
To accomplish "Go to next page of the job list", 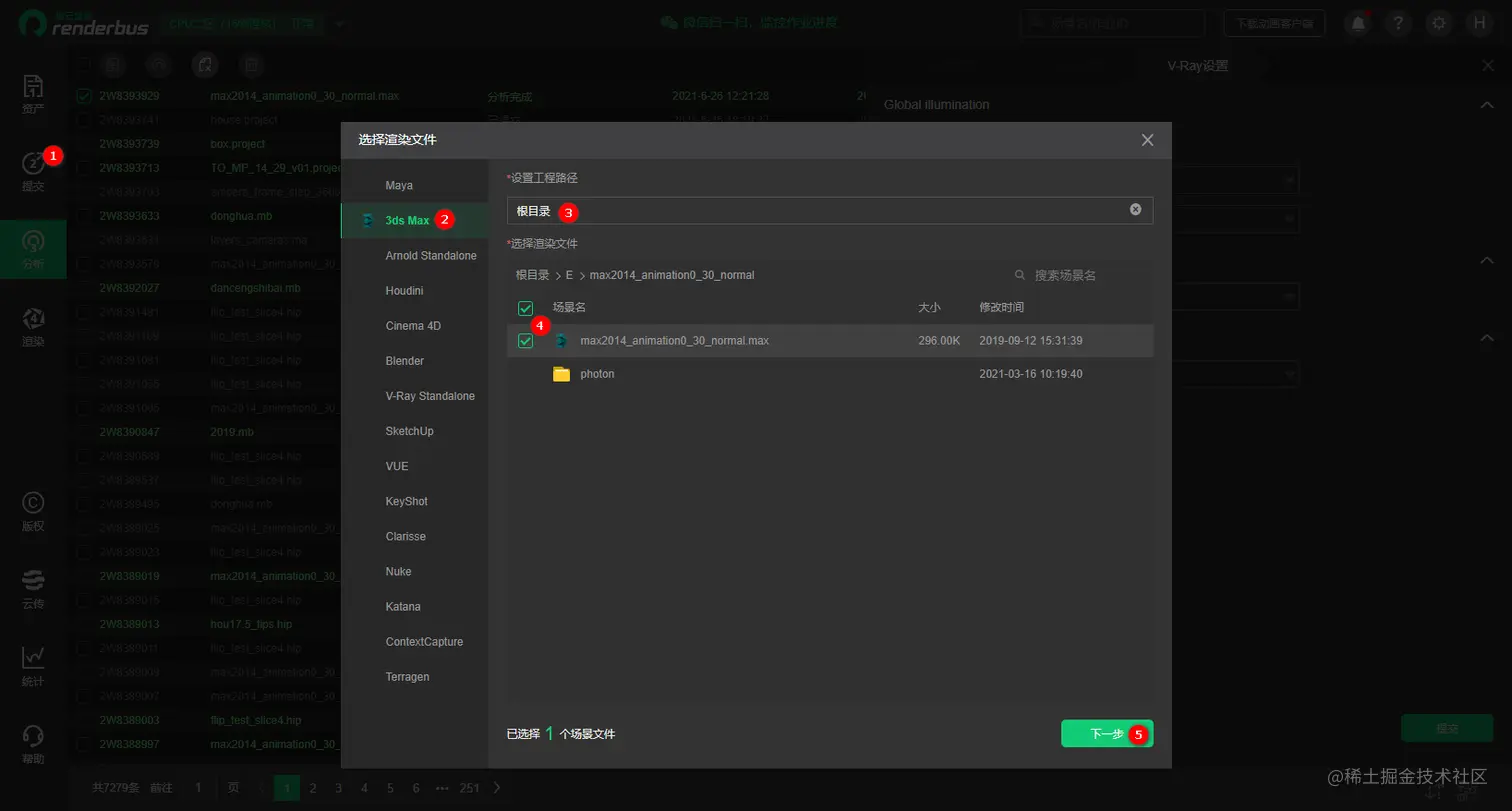I will coord(497,788).
